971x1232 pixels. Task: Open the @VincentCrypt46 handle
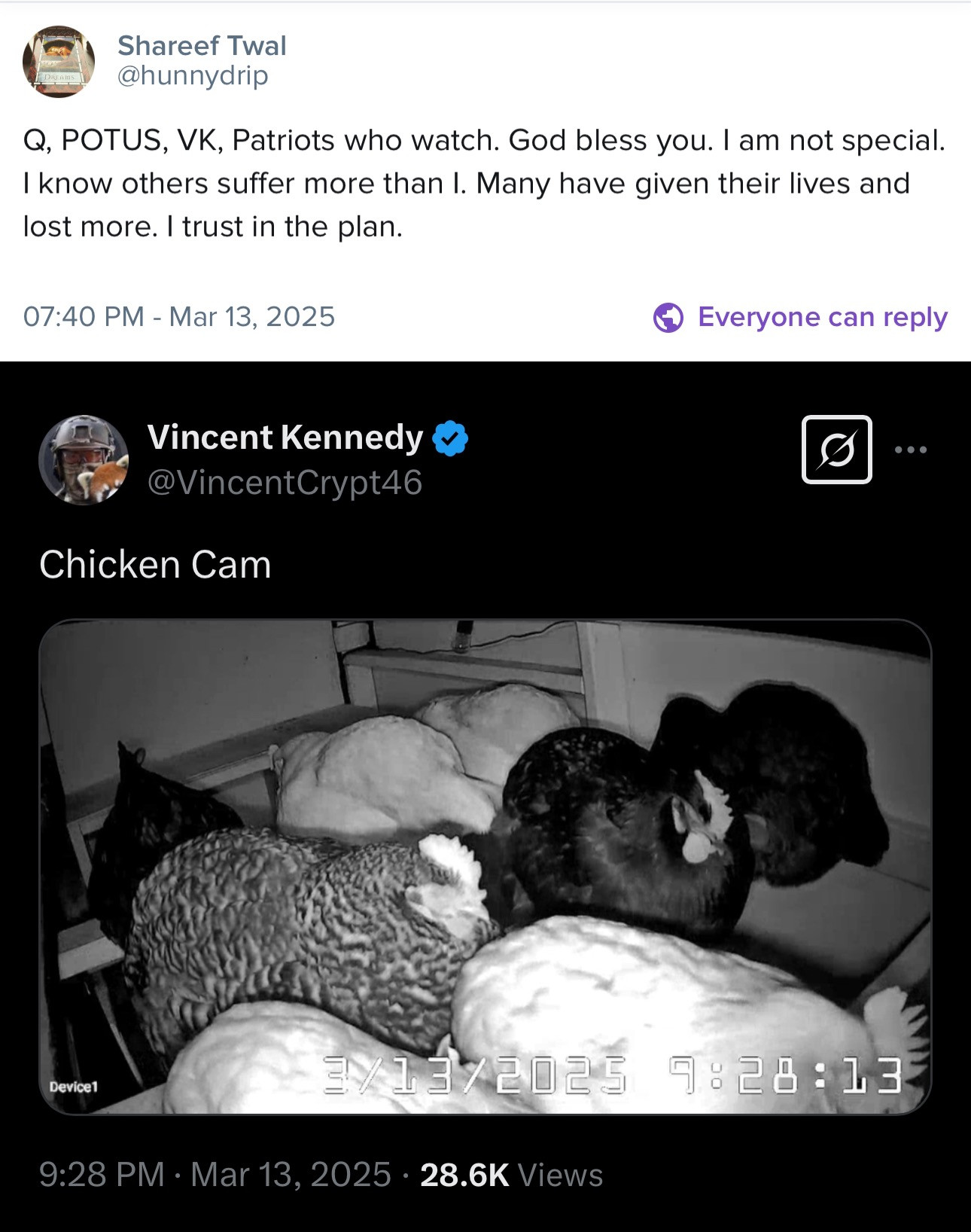click(x=285, y=483)
